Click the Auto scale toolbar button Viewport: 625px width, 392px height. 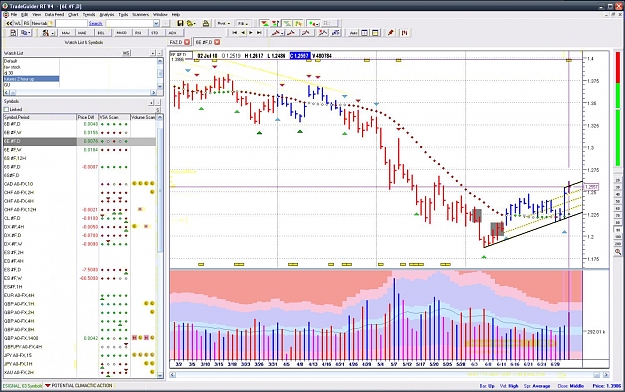(x=353, y=33)
